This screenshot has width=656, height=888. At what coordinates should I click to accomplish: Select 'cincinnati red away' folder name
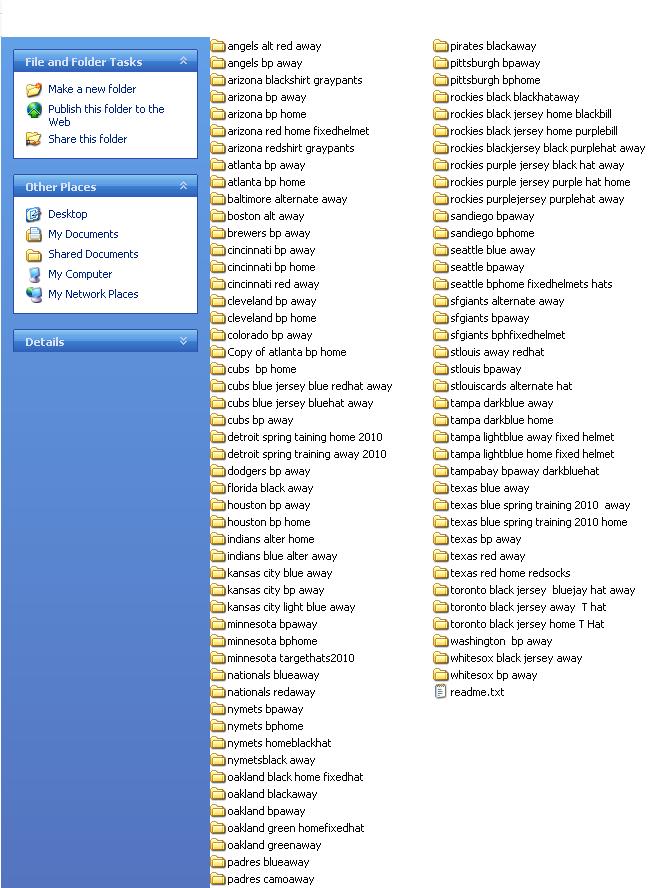[x=273, y=284]
